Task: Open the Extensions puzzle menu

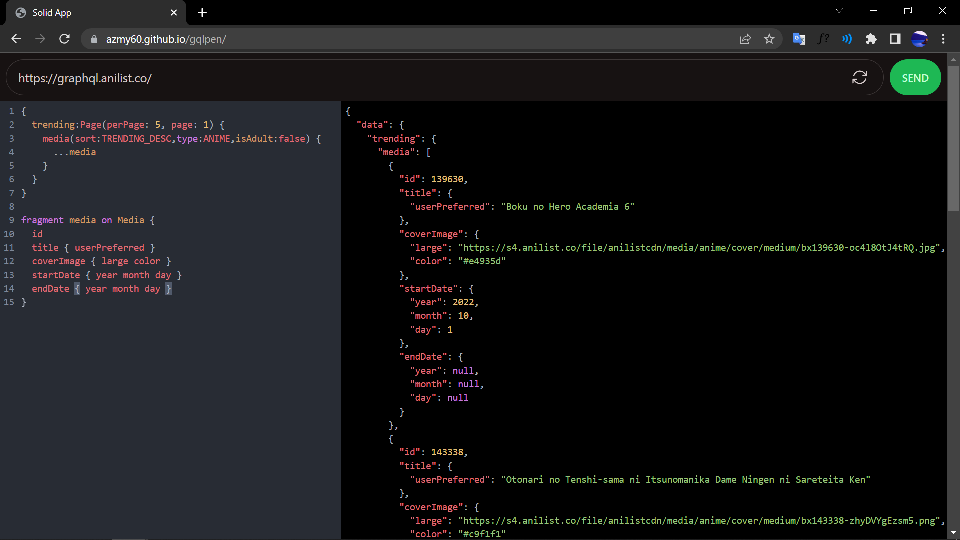Action: pos(871,39)
